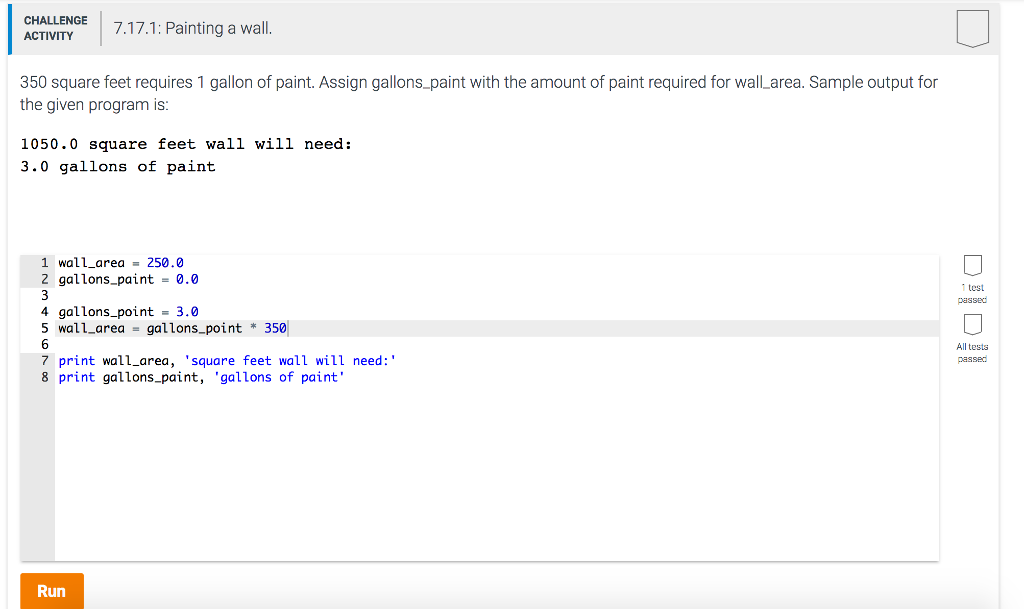Screen dimensions: 1024x609
Task: Click the 'All tests passed' label
Action: [x=971, y=351]
